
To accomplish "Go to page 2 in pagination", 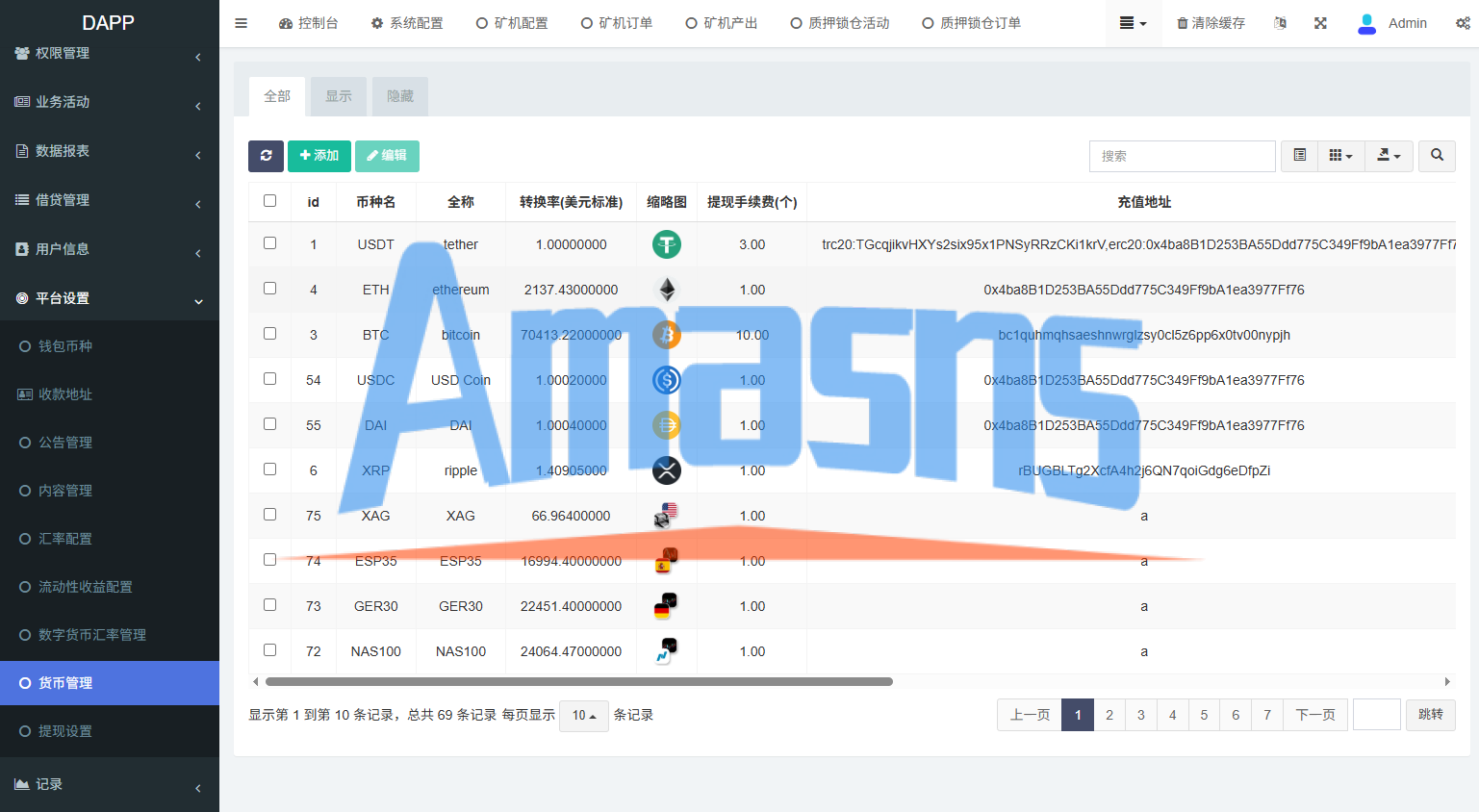I will tap(1109, 715).
